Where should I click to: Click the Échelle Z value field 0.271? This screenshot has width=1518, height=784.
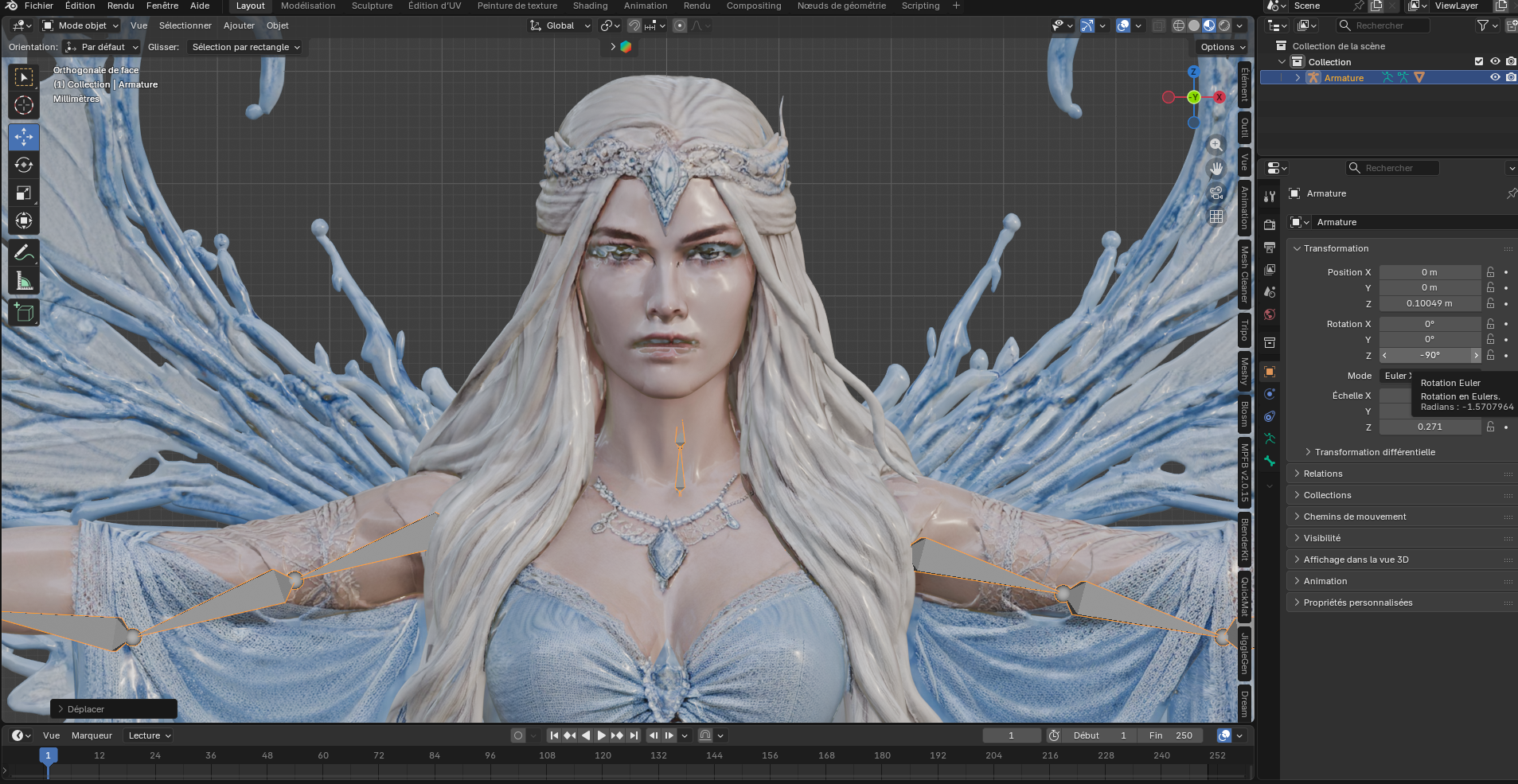click(1430, 427)
